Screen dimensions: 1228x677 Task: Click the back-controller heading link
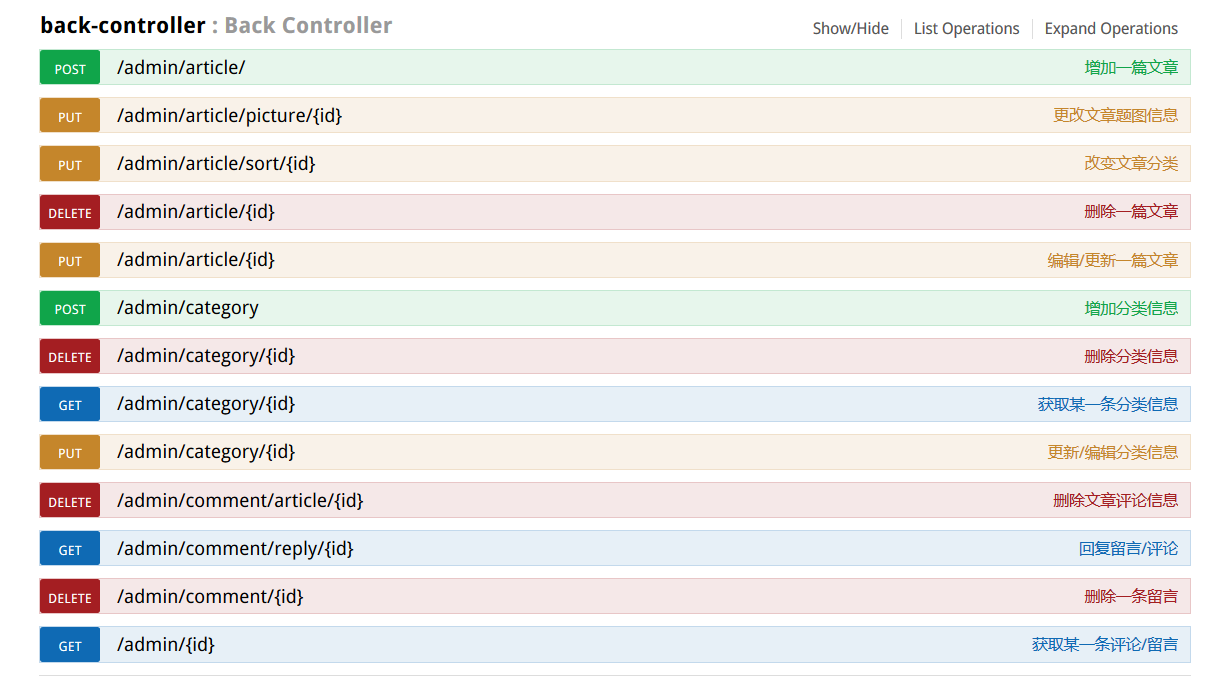122,26
